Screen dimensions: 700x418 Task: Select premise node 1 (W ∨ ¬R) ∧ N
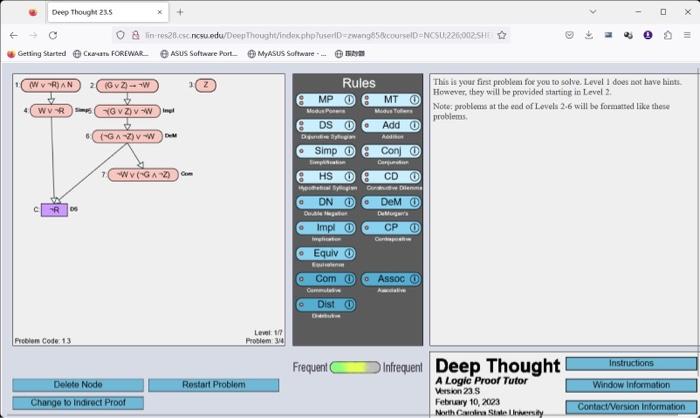coord(51,85)
